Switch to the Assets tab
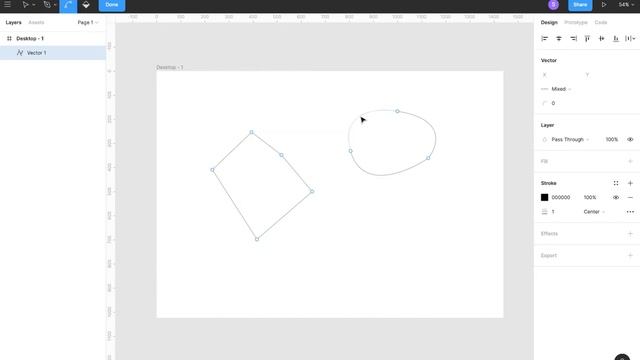This screenshot has height=360, width=640. pyautogui.click(x=36, y=22)
